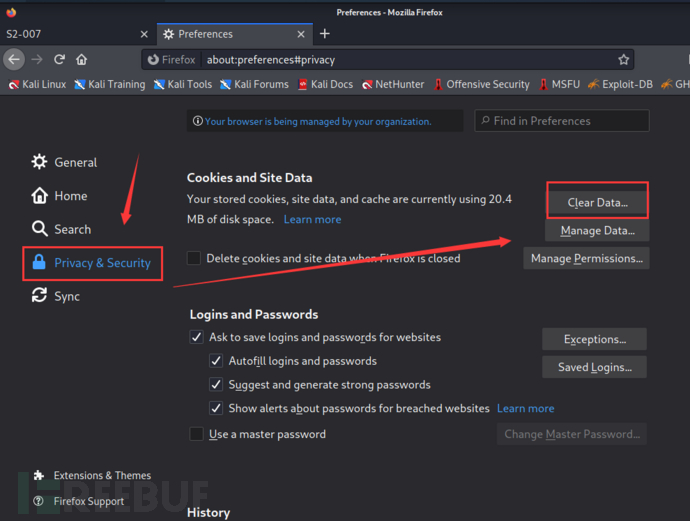The width and height of the screenshot is (690, 521).
Task: Follow the Learn more link for cookies
Action: coord(312,219)
